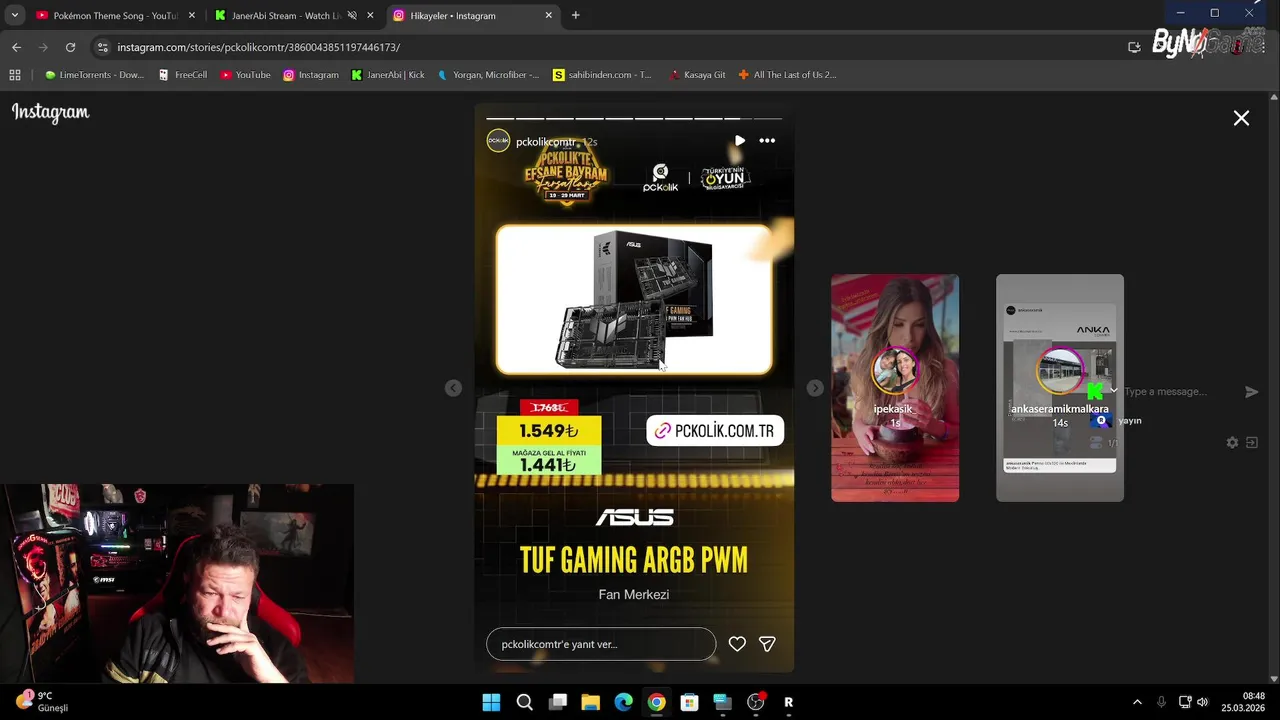Open Instagram bookmark

(x=310, y=75)
